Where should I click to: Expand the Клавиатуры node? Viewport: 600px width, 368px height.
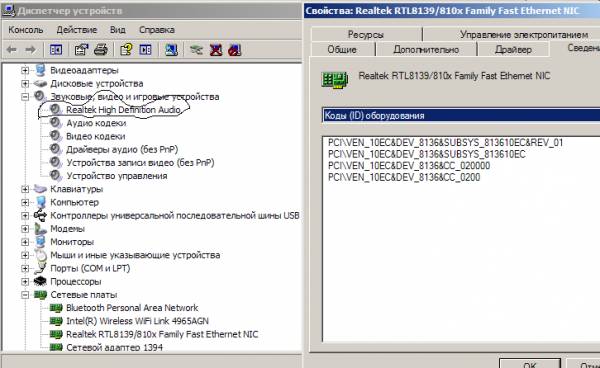[x=25, y=189]
